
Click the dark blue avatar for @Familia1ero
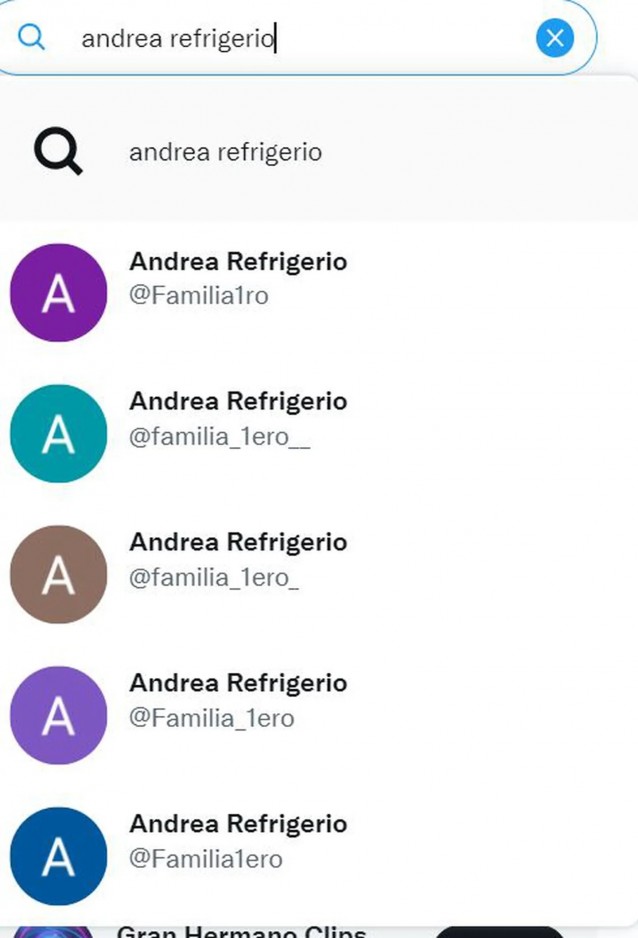coord(58,856)
